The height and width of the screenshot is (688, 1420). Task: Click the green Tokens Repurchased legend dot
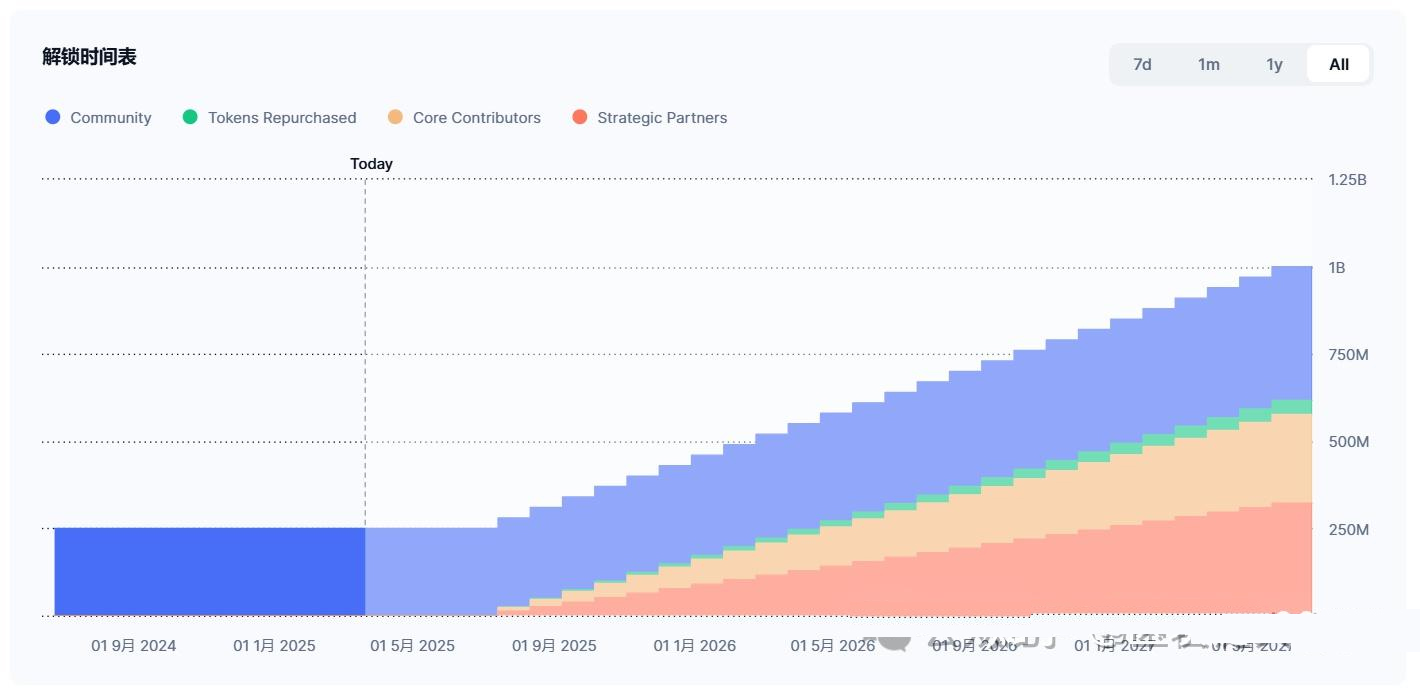point(190,117)
